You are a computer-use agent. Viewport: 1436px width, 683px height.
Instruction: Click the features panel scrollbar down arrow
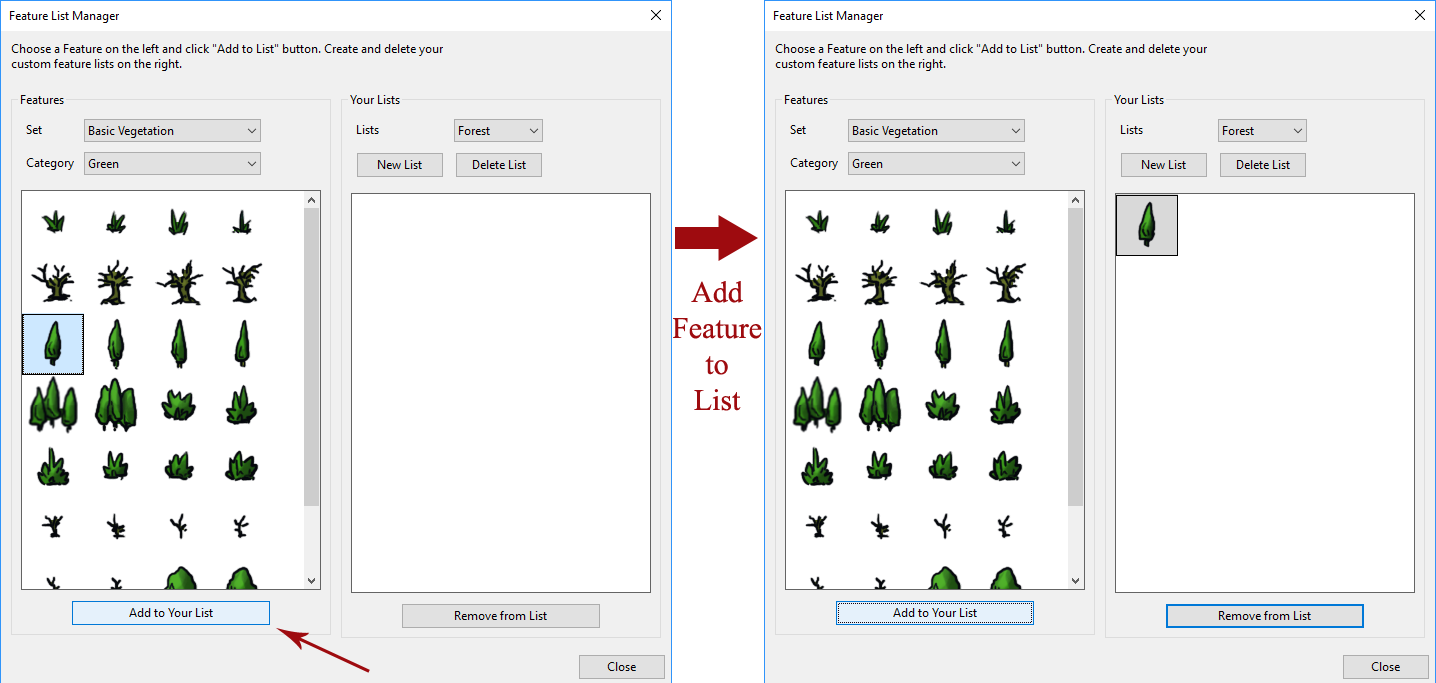point(311,580)
